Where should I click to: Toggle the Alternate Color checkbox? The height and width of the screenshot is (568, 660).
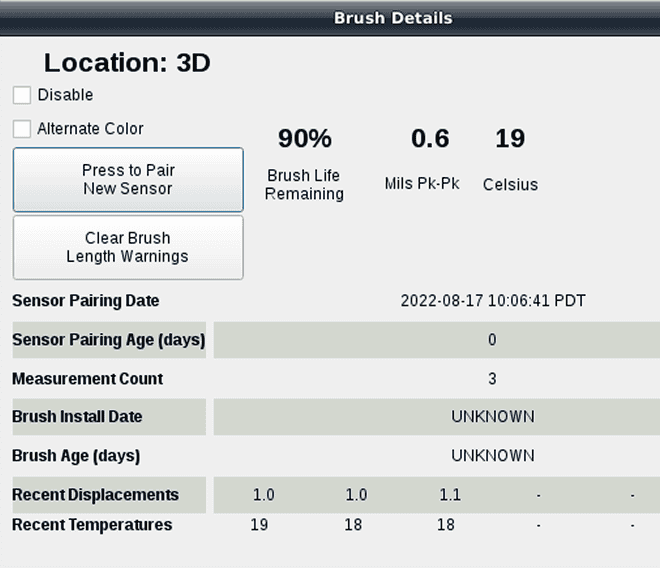pyautogui.click(x=22, y=129)
